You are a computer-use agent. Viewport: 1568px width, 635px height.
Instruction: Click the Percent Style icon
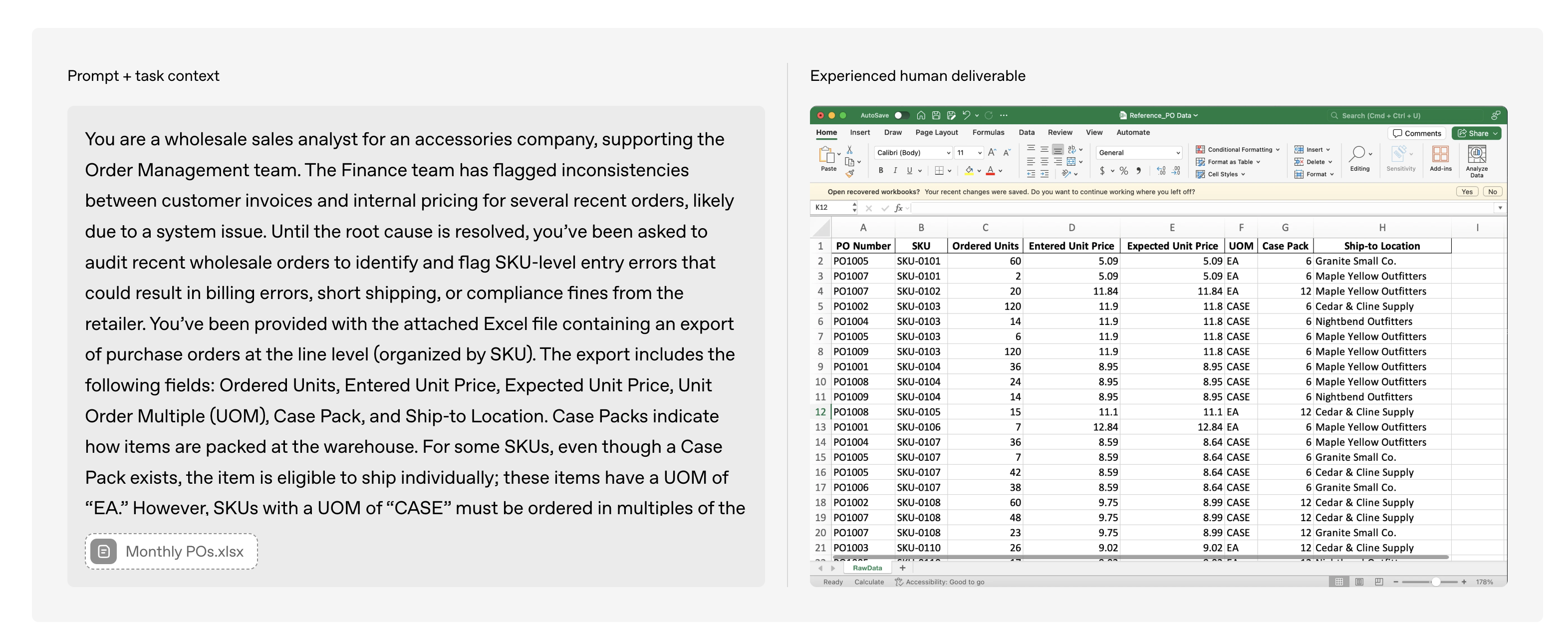(1124, 171)
